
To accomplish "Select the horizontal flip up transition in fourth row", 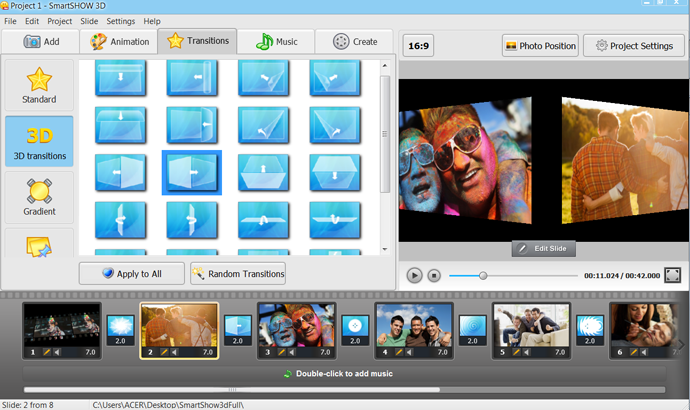I will [x=263, y=220].
